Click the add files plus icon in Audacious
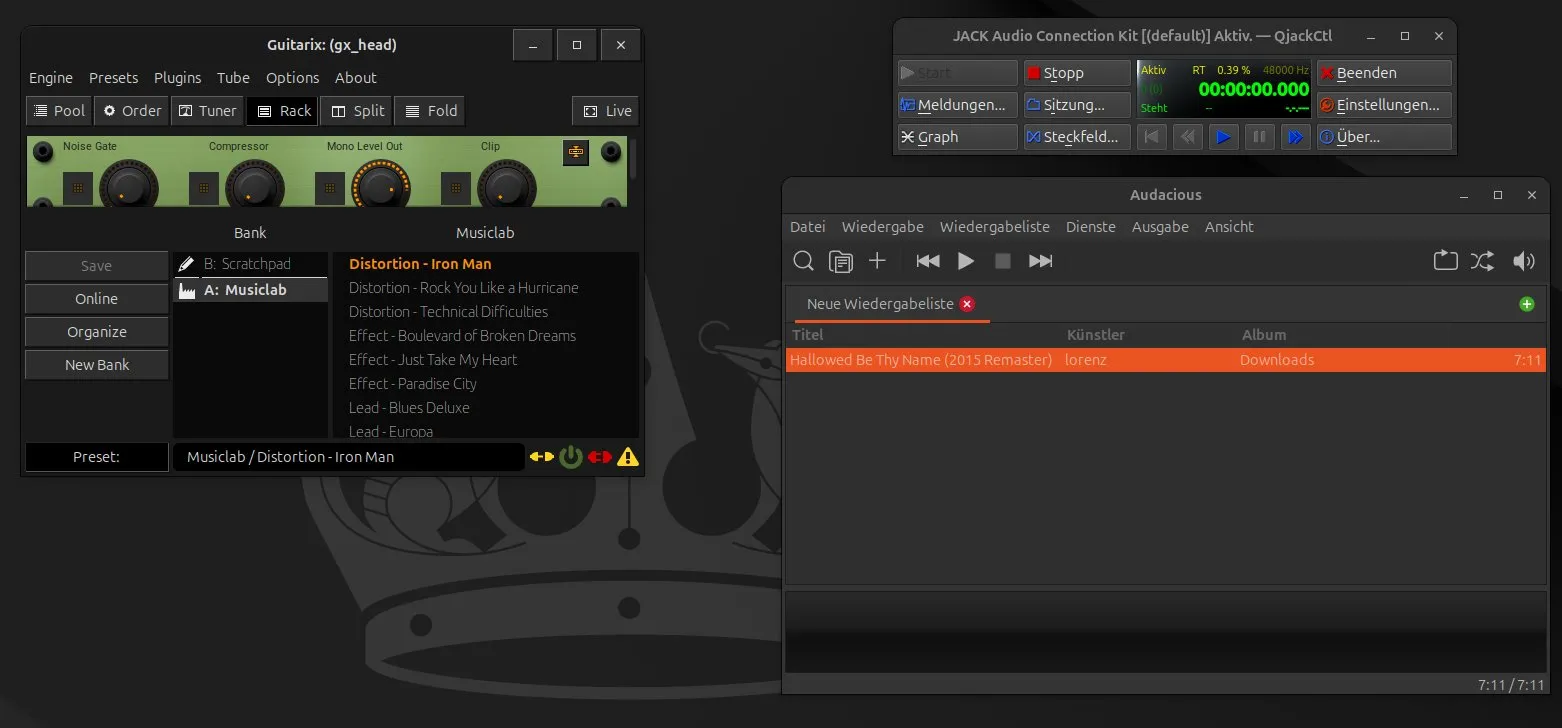The height and width of the screenshot is (728, 1562). tap(877, 261)
